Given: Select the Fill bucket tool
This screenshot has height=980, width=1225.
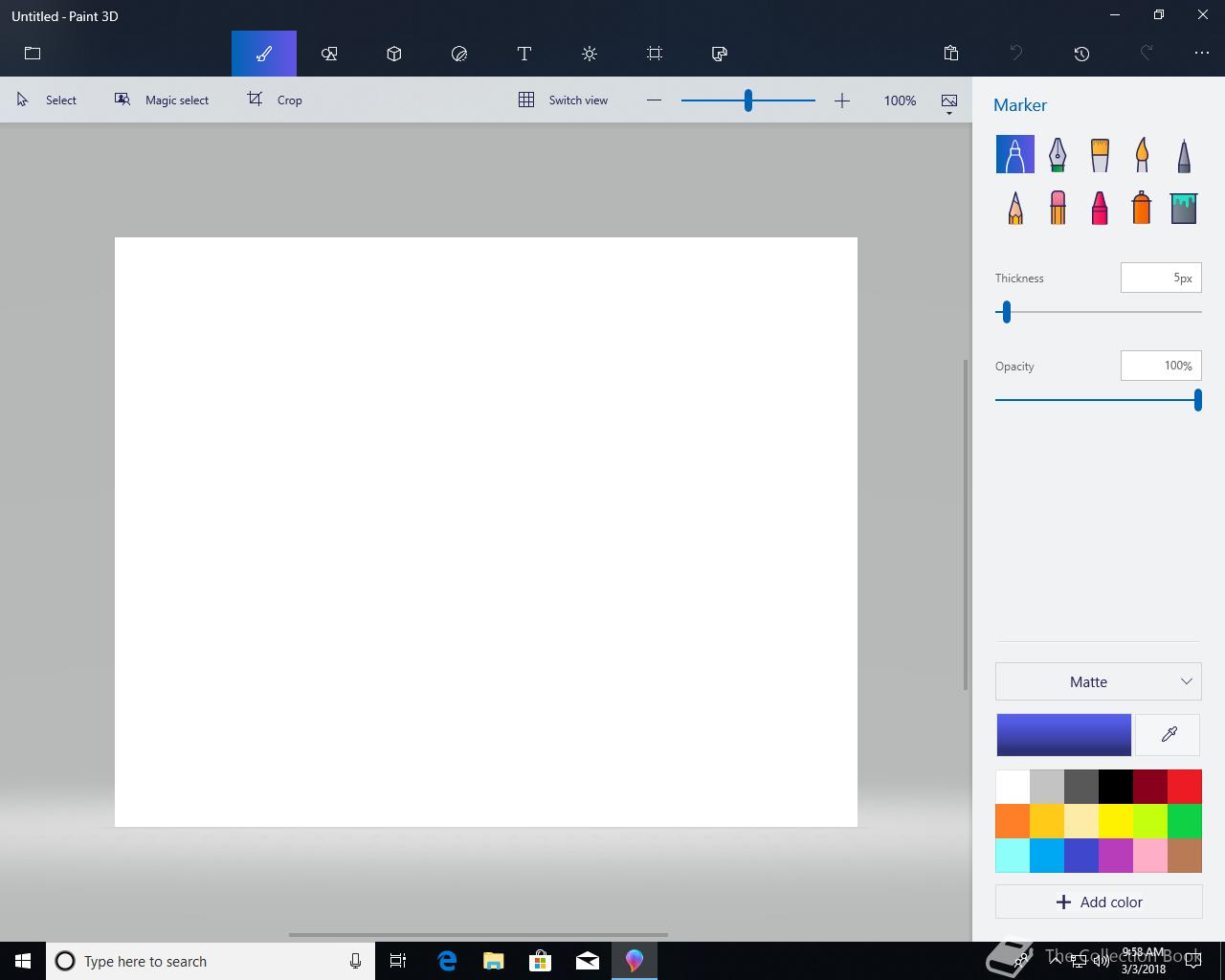Looking at the screenshot, I should (1184, 208).
